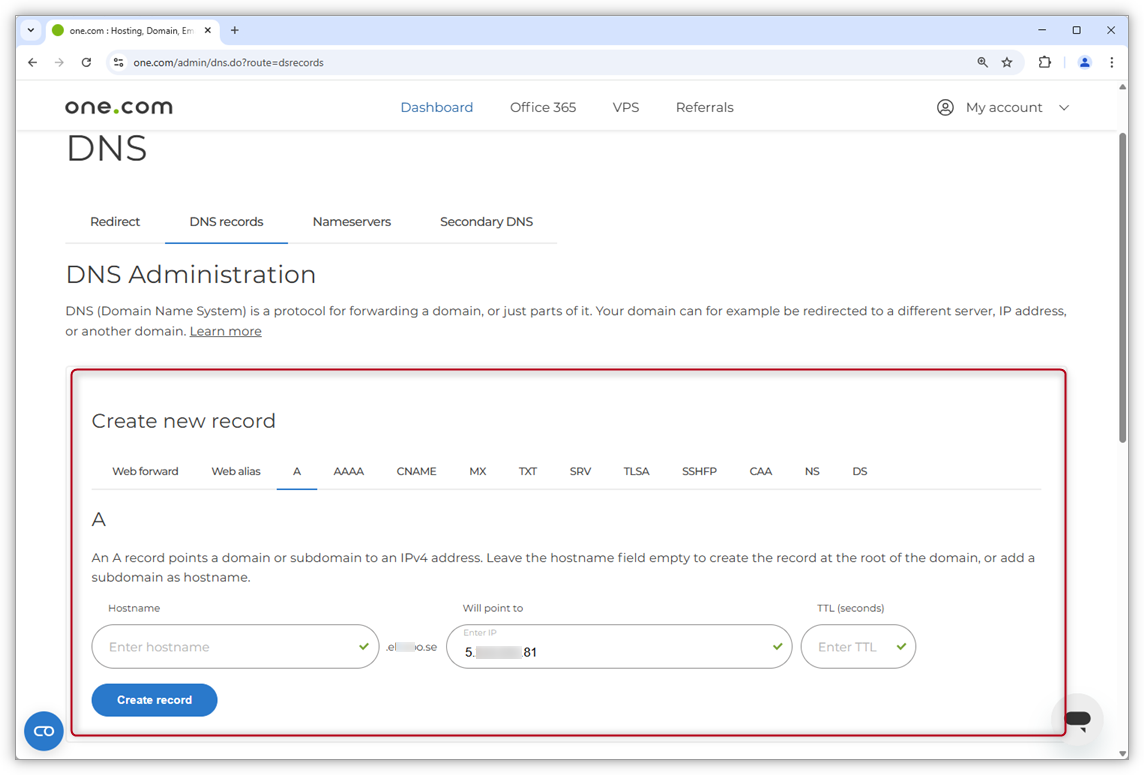Open the CNAME record type tab

(416, 471)
